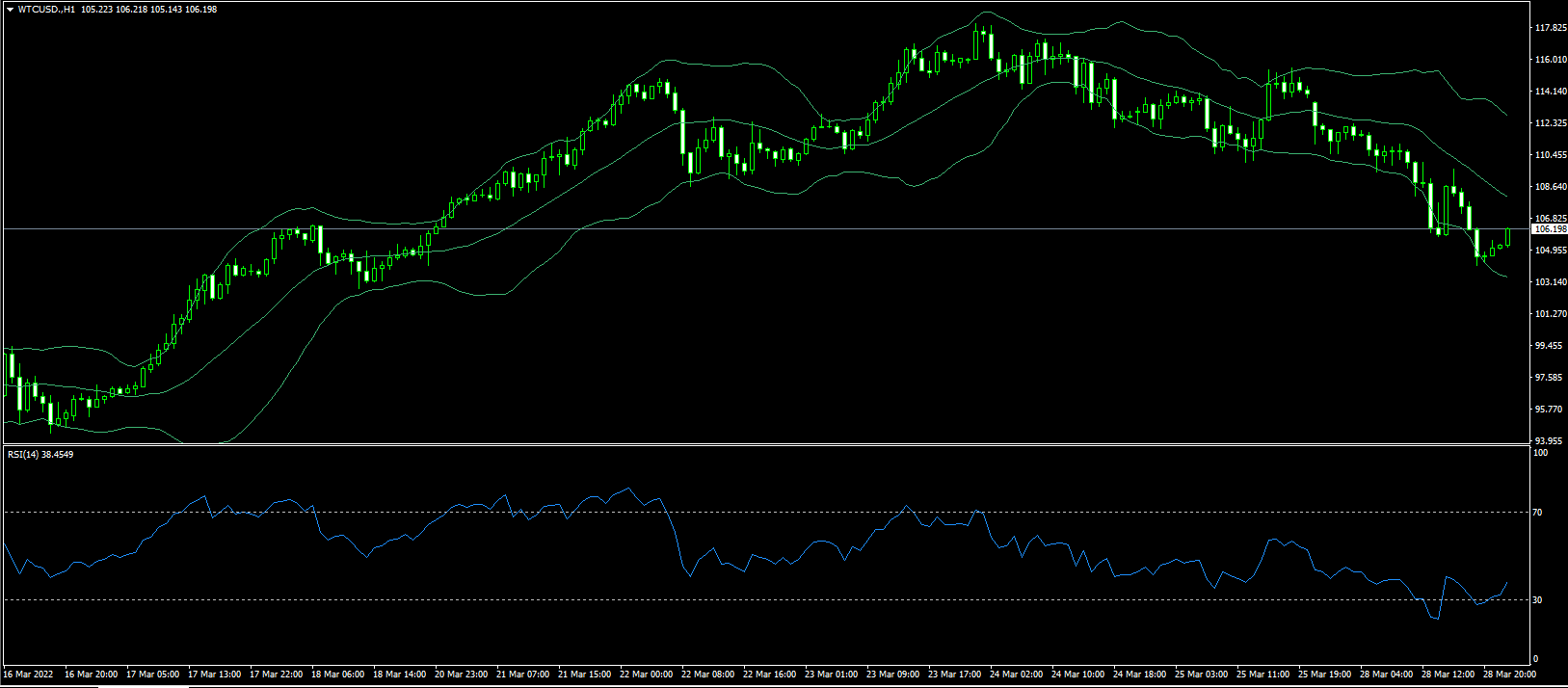Screen dimensions: 1568x688
Task: Click the 28 Mar 04:00 time label
Action: click(x=1386, y=675)
